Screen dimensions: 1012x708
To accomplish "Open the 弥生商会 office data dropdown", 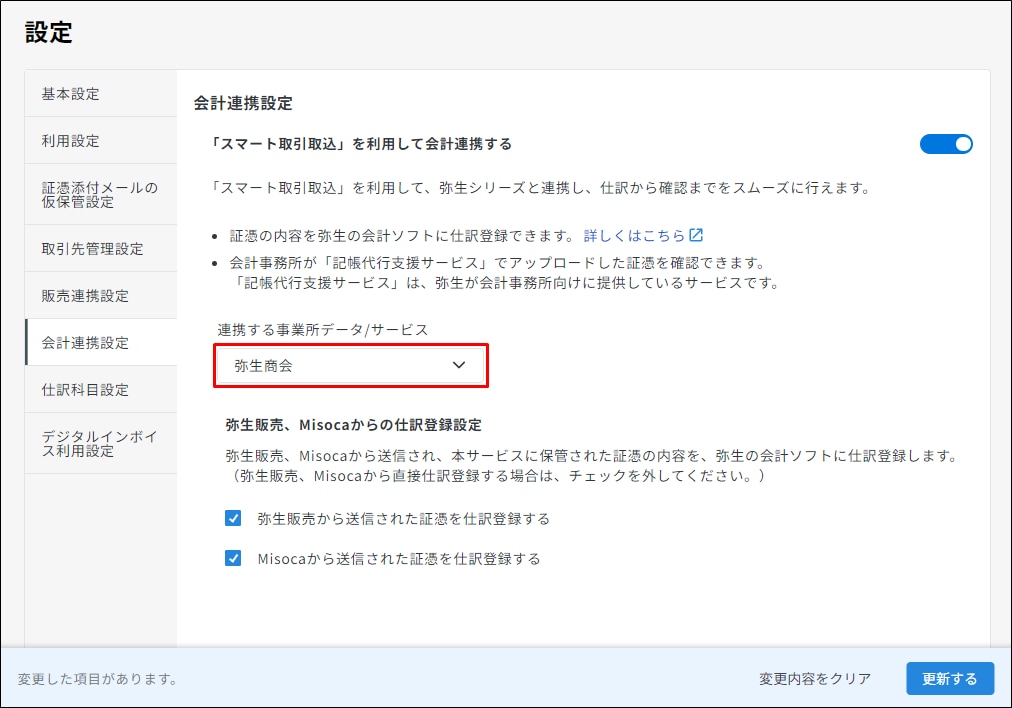I will (x=351, y=366).
